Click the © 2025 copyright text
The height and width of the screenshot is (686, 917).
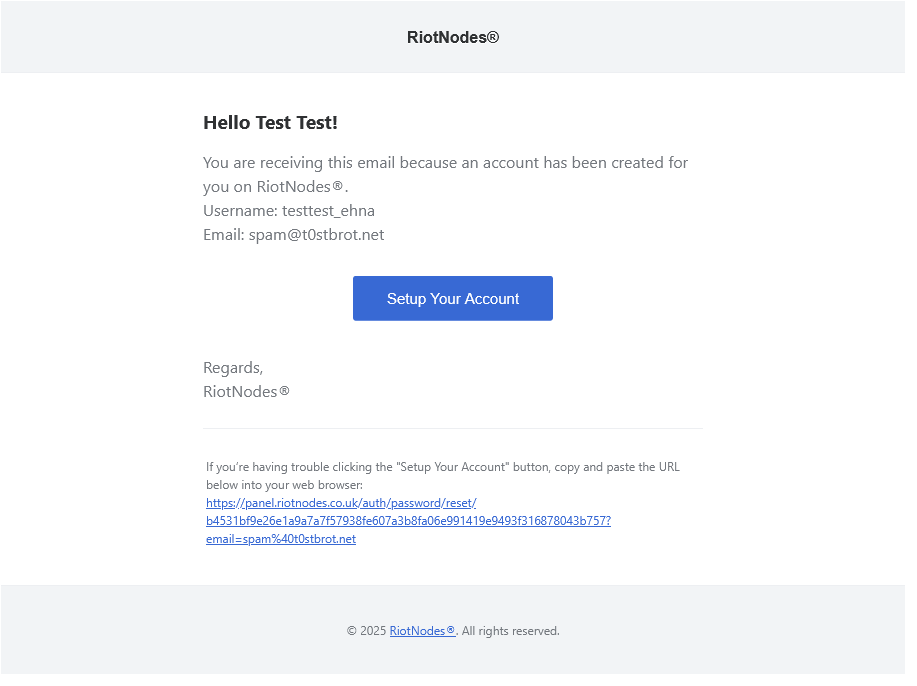tap(366, 631)
